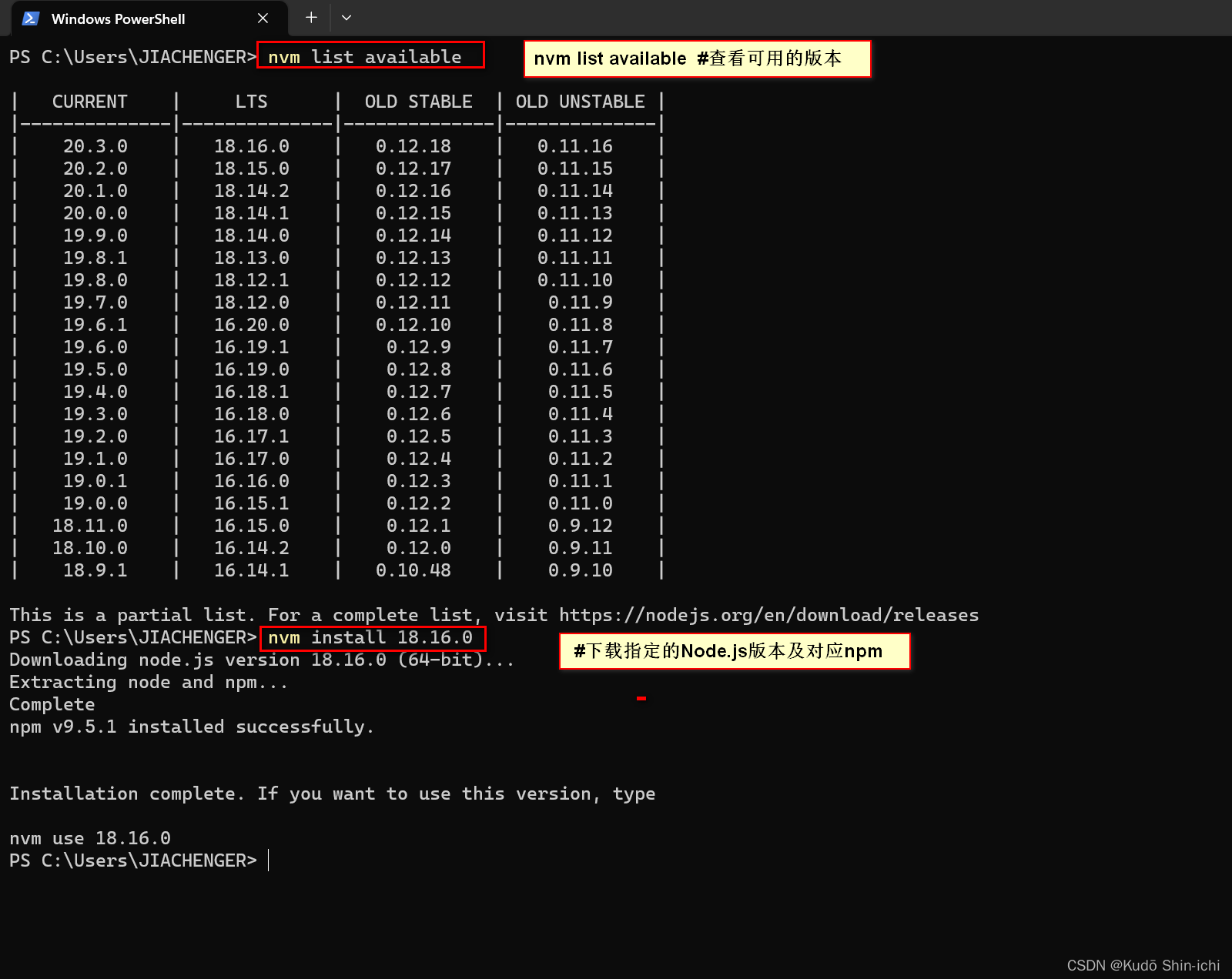
Task: Click the nvm use 18.16.0 hint line
Action: [x=90, y=838]
